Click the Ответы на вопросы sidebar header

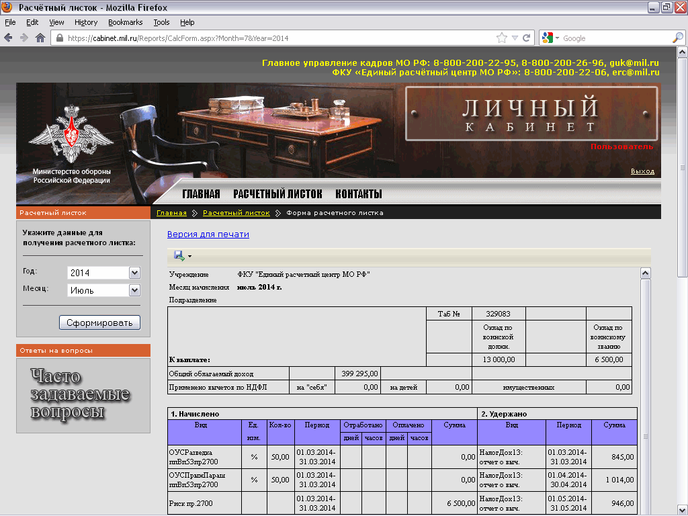point(83,351)
